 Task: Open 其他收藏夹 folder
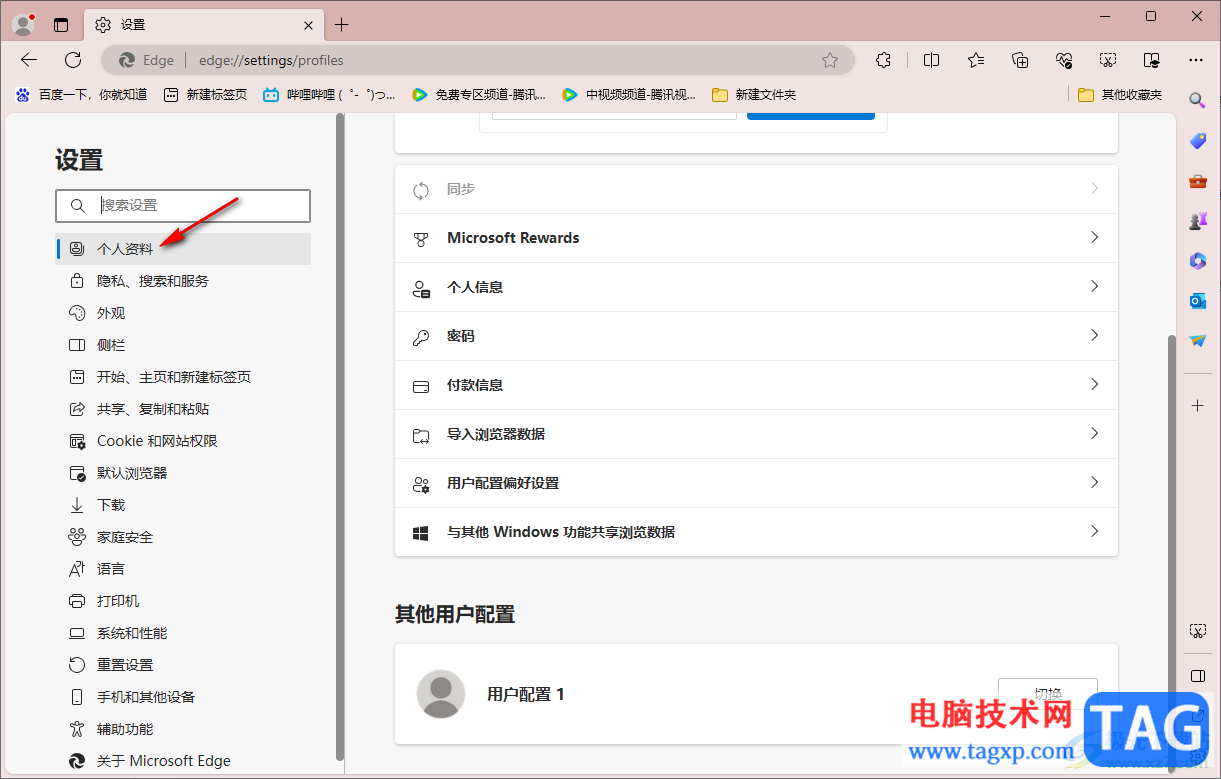point(1121,94)
